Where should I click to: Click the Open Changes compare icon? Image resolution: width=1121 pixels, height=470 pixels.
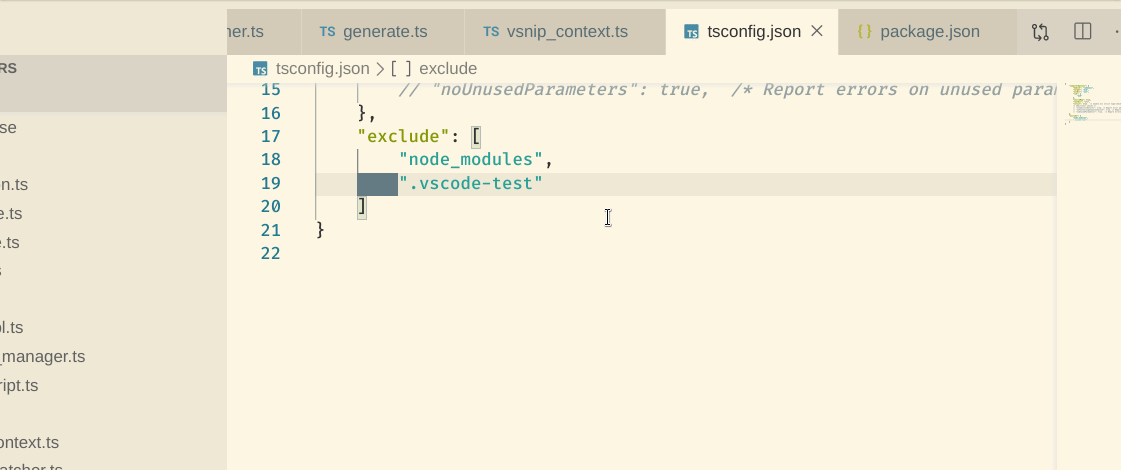[x=1041, y=32]
